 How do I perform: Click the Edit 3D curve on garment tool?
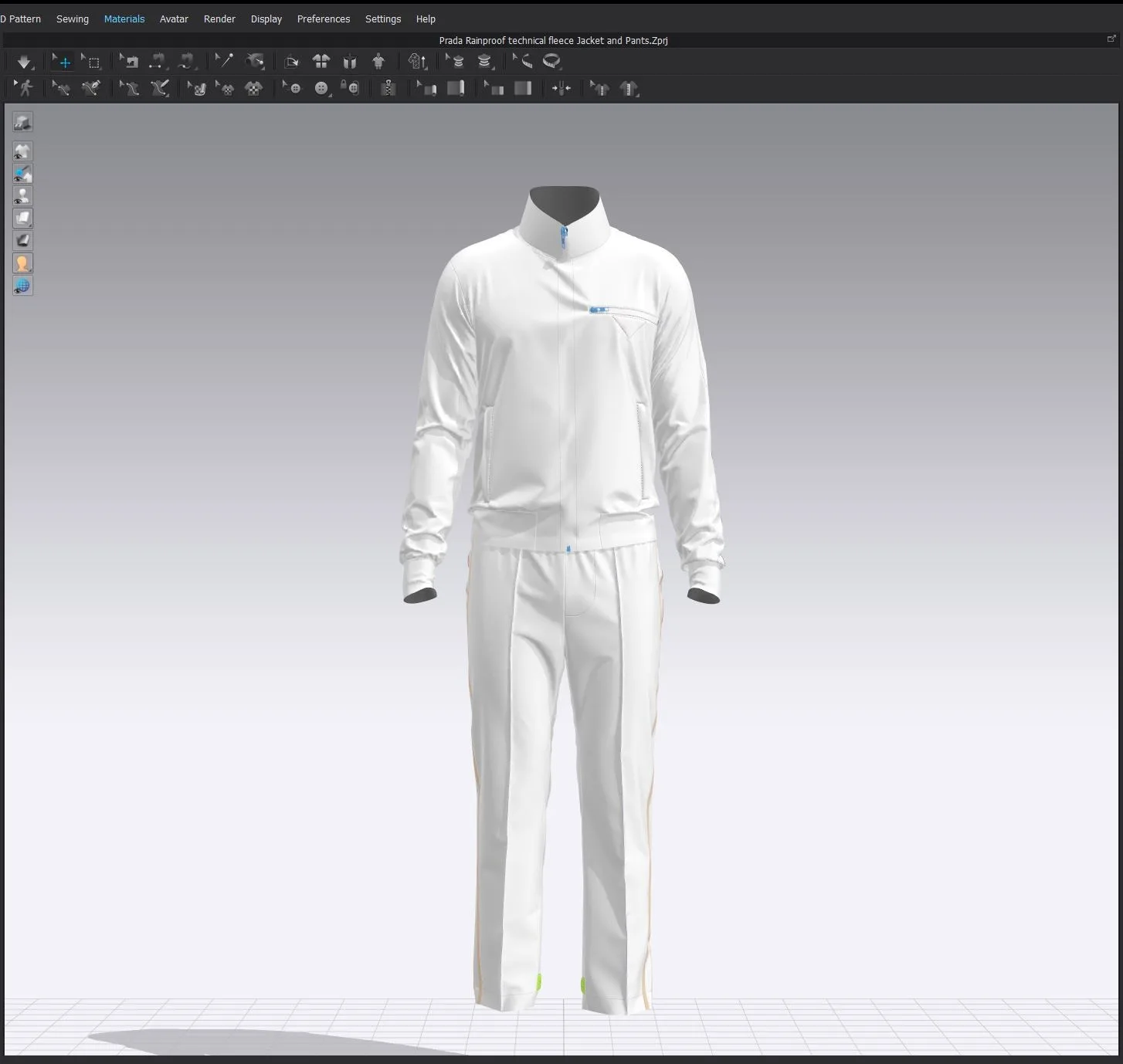[129, 88]
